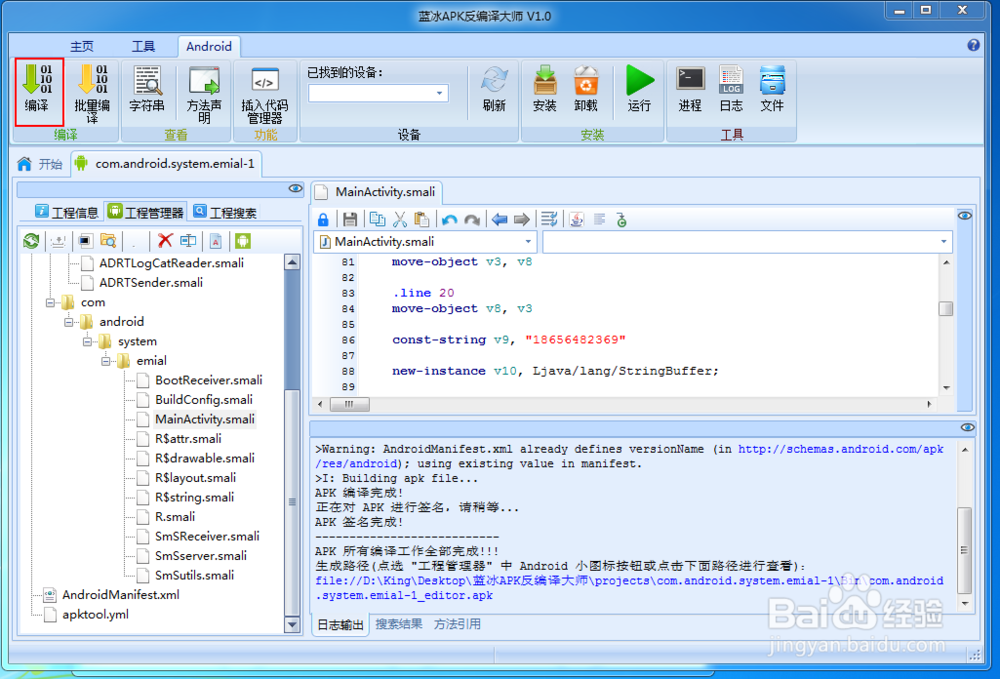Click the paste clipboard icon

coord(422,220)
